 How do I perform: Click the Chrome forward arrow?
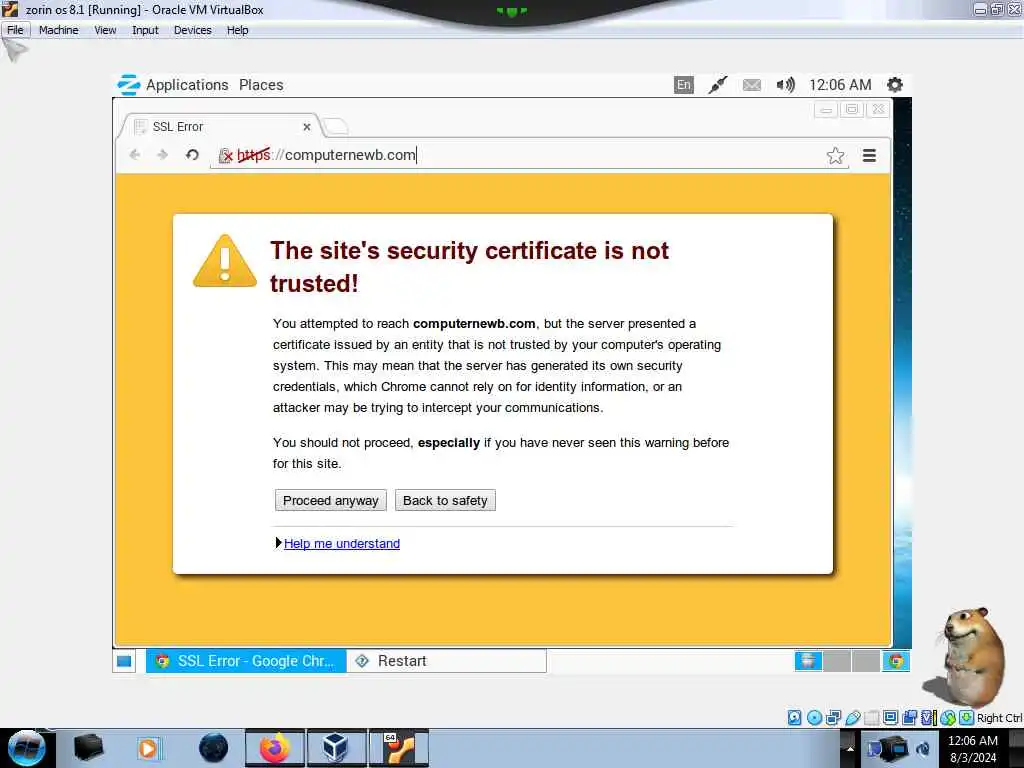tap(163, 155)
